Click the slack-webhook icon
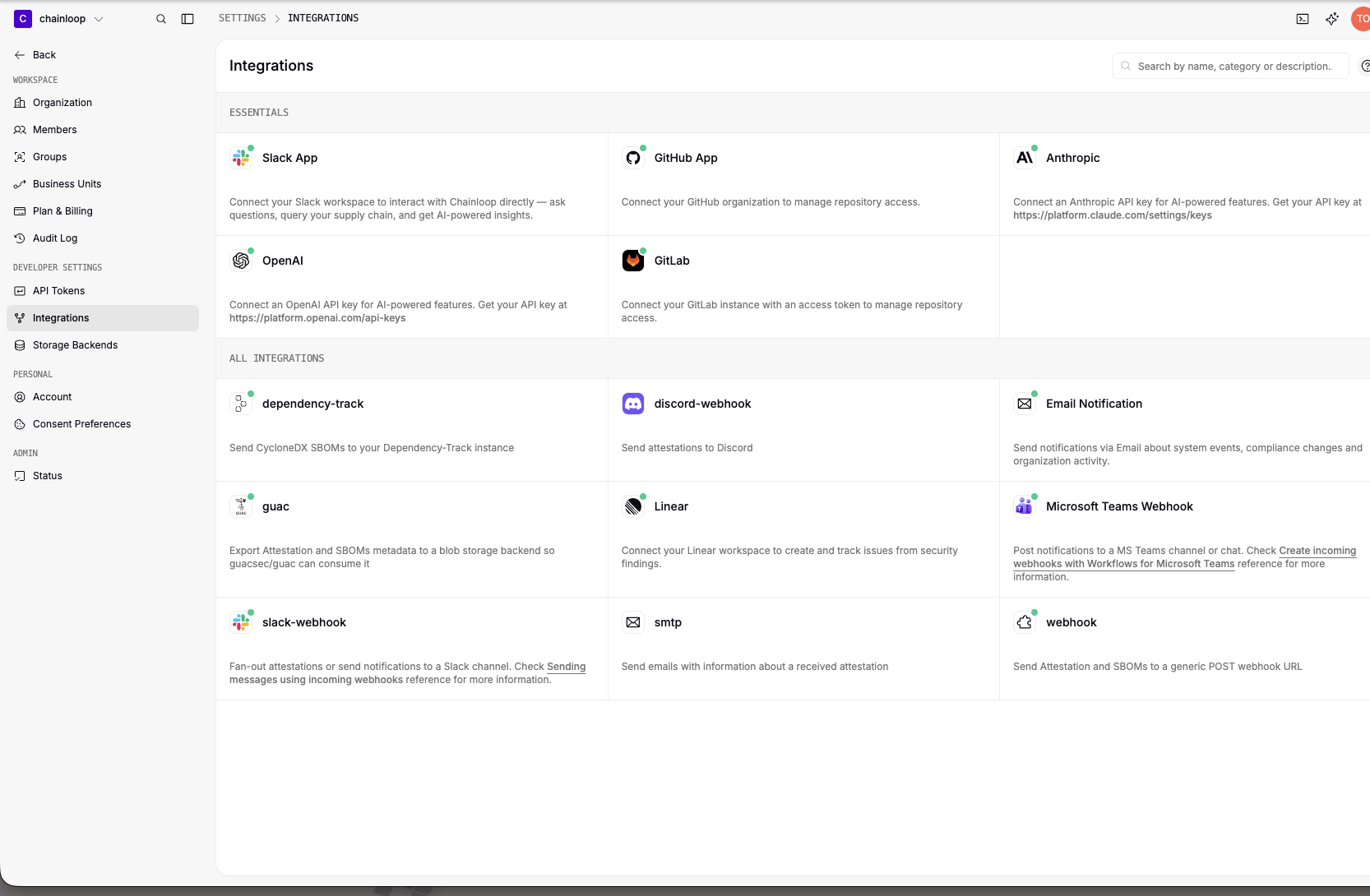Image resolution: width=1370 pixels, height=896 pixels. tap(241, 622)
